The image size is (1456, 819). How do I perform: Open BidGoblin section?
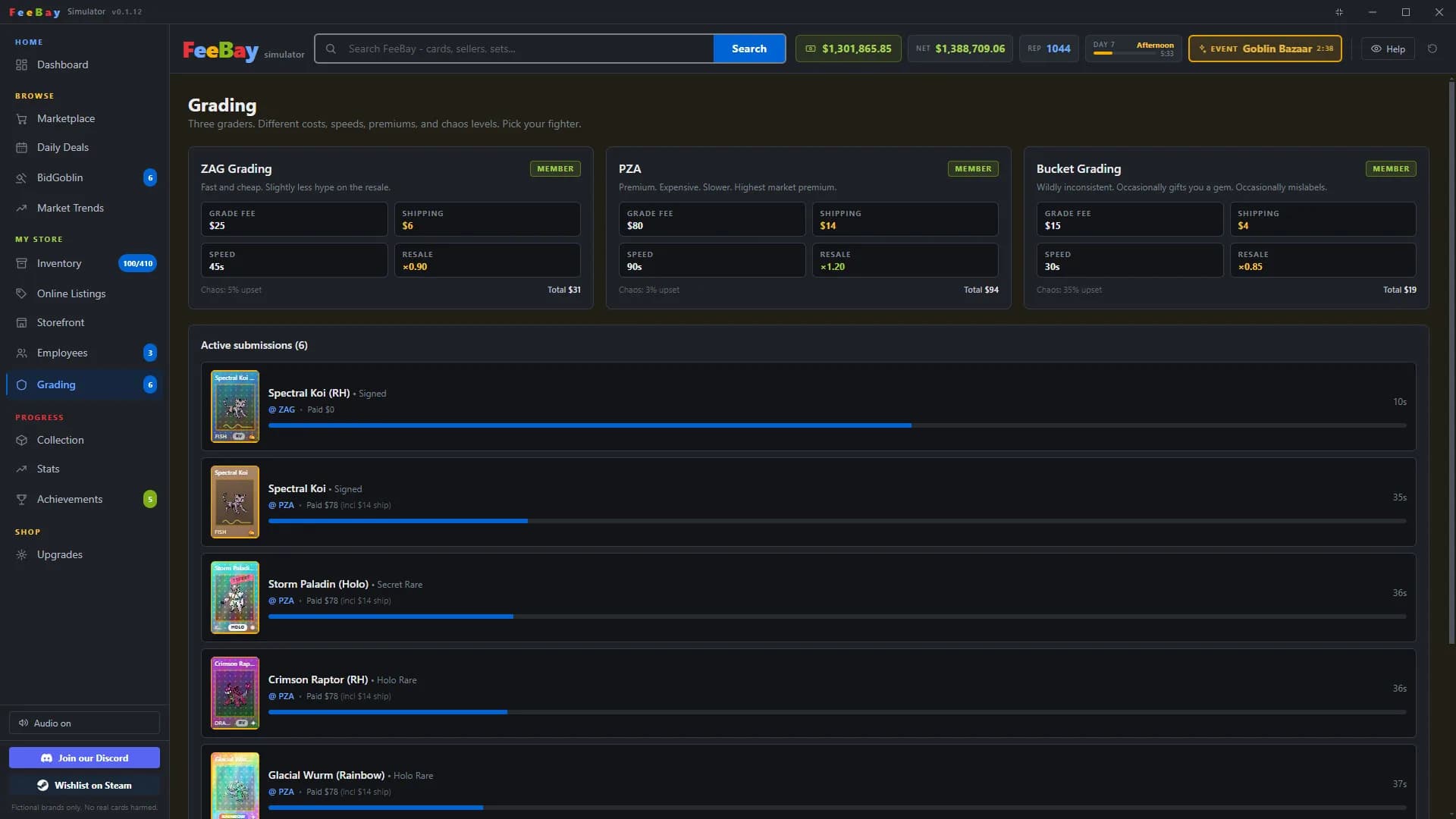tap(84, 178)
